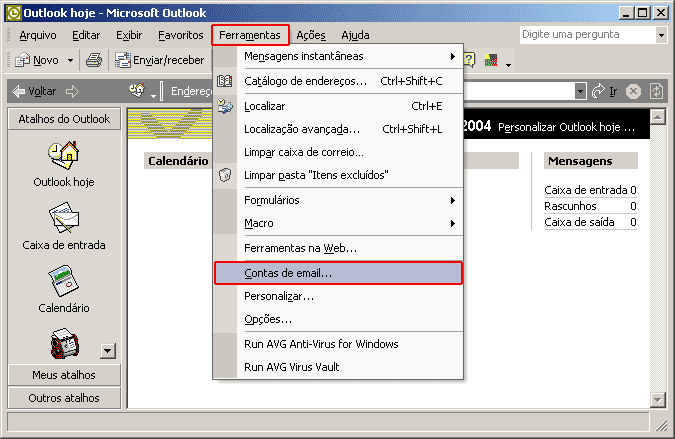Click the forward navigation arrow
This screenshot has width=675, height=439.
tap(72, 91)
